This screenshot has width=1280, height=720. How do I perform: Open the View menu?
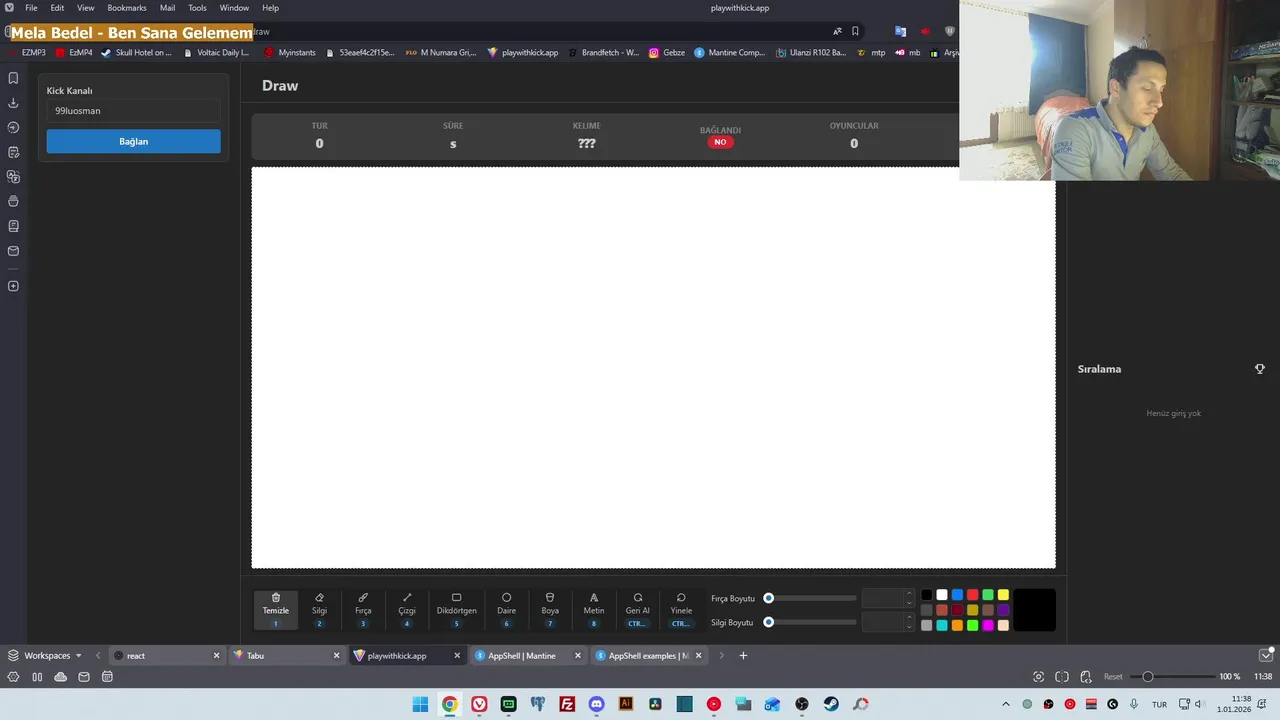(86, 8)
